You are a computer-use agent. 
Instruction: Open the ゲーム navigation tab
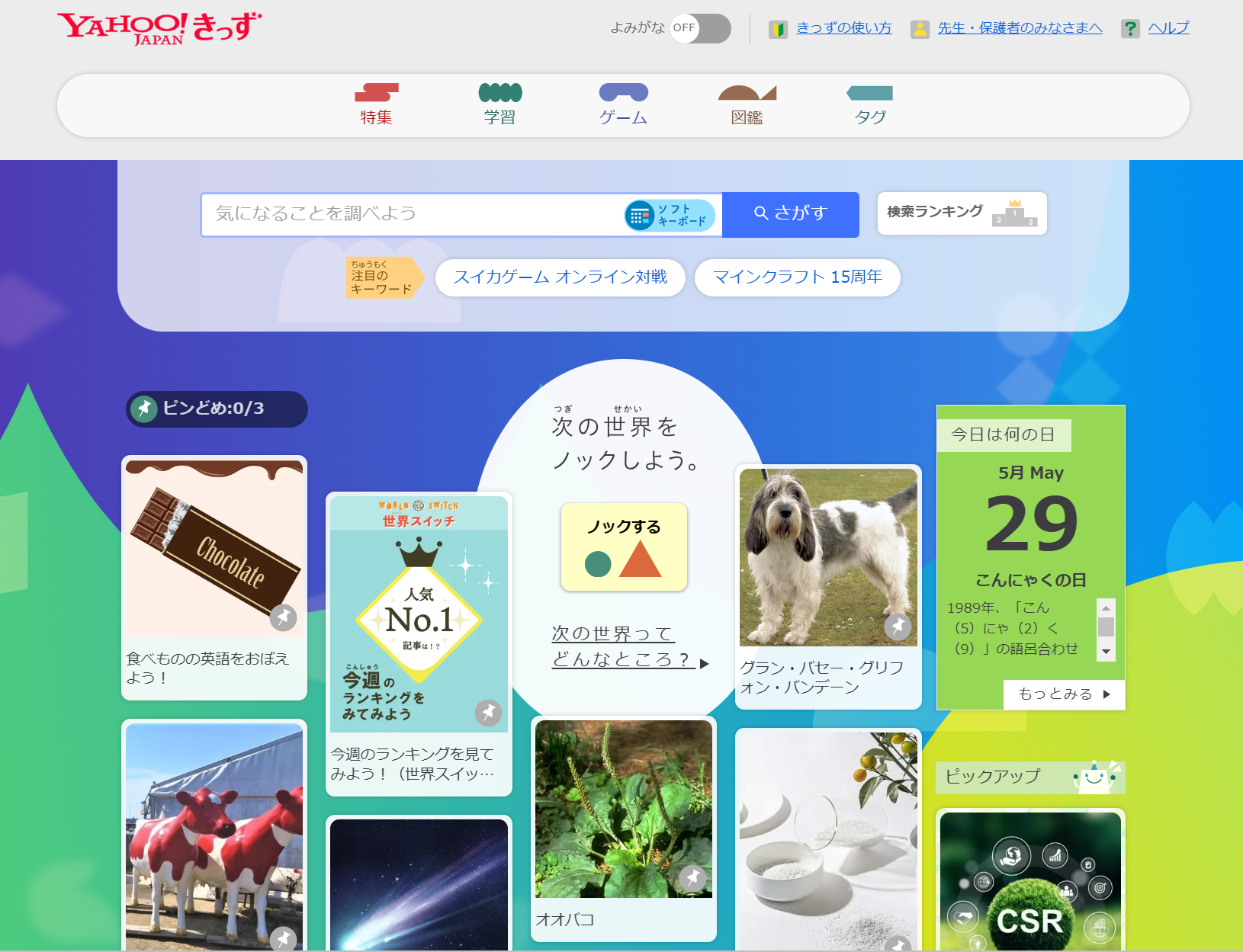[x=623, y=104]
